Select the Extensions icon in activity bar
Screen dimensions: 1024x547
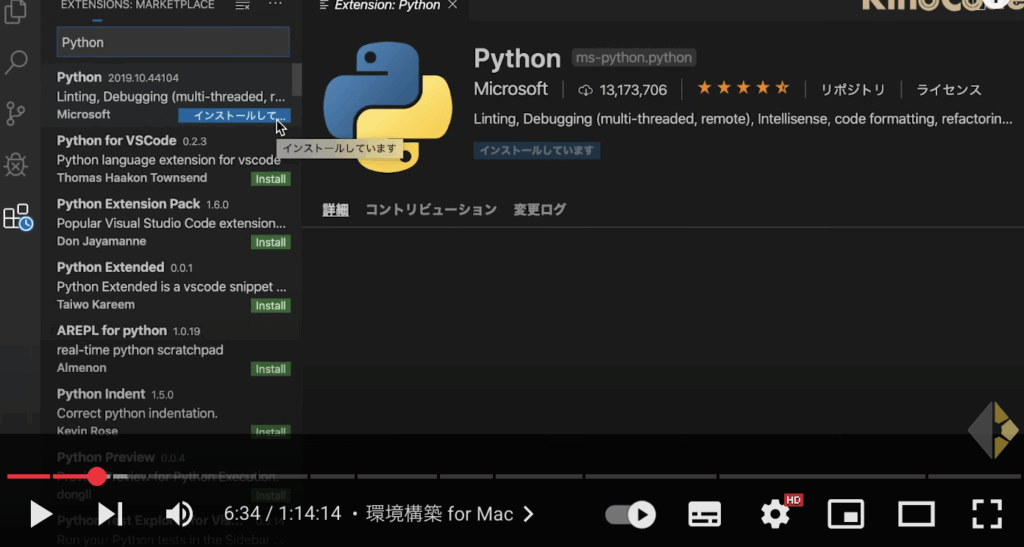(18, 217)
